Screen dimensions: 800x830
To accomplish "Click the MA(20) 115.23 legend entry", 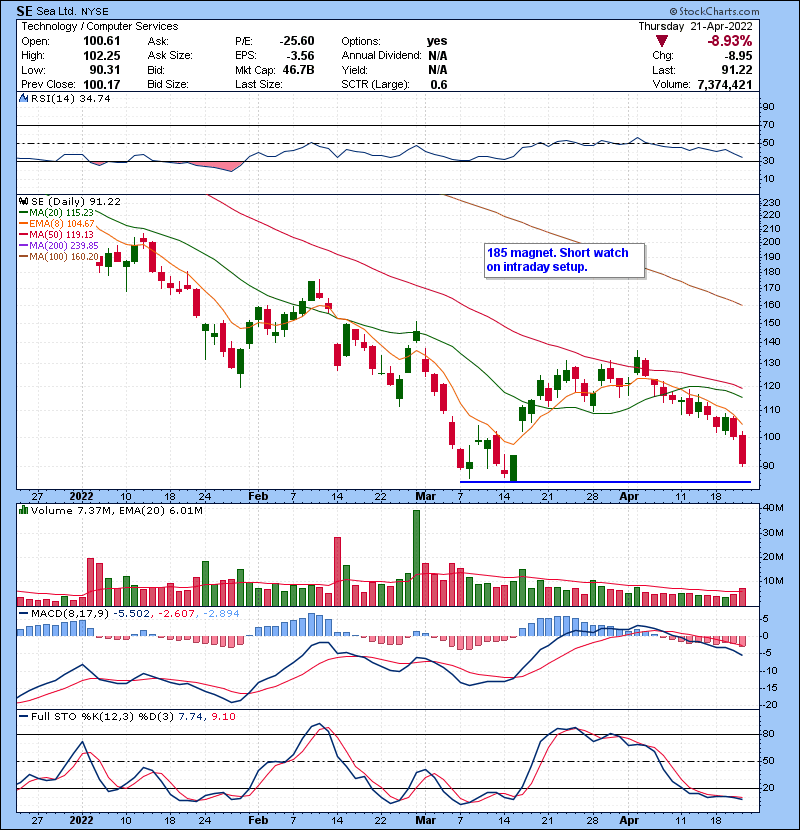I will (x=57, y=213).
